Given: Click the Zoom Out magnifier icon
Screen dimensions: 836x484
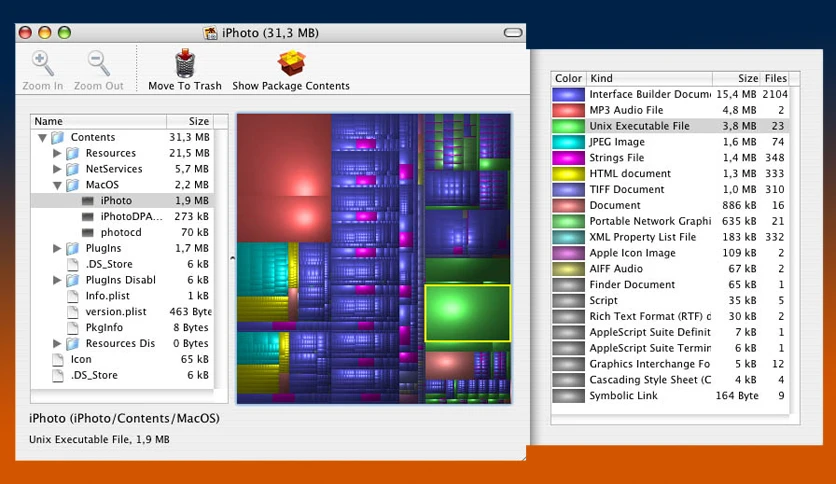Looking at the screenshot, I should pos(99,63).
